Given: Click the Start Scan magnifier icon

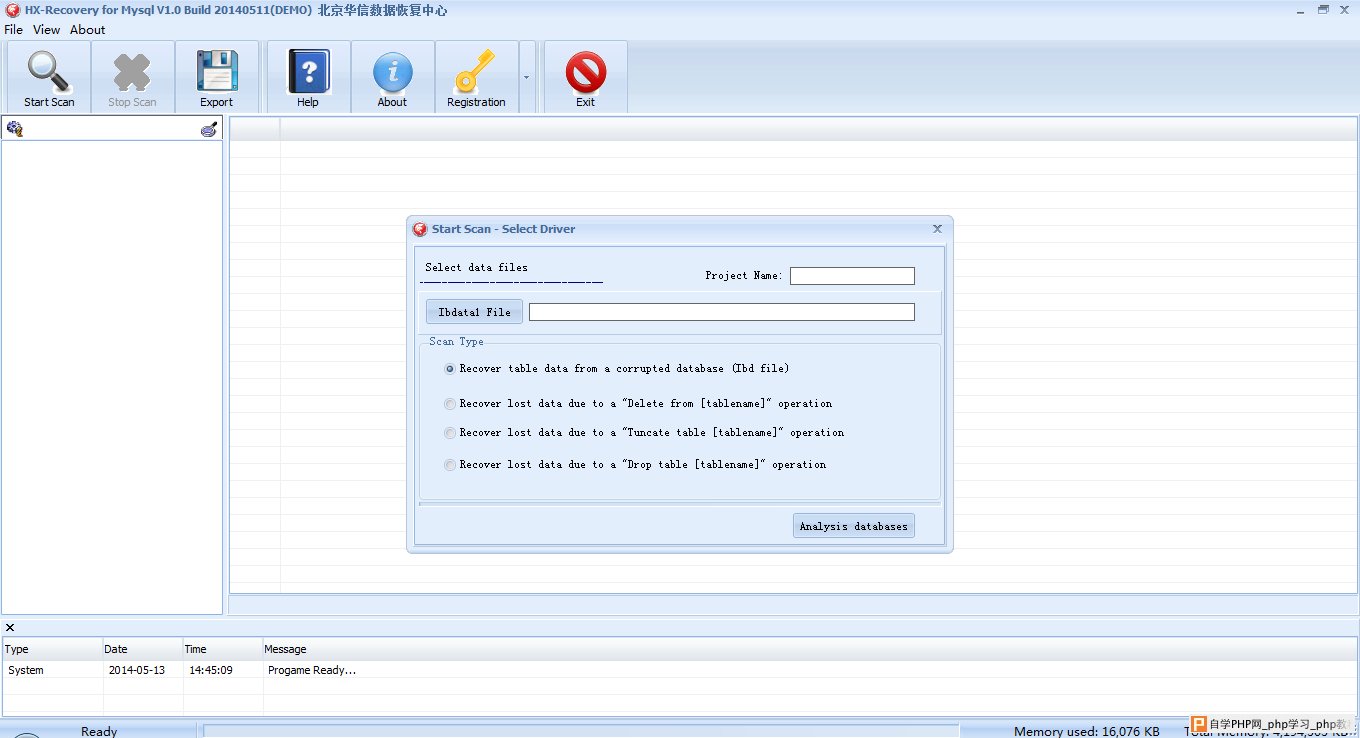Looking at the screenshot, I should tap(48, 72).
